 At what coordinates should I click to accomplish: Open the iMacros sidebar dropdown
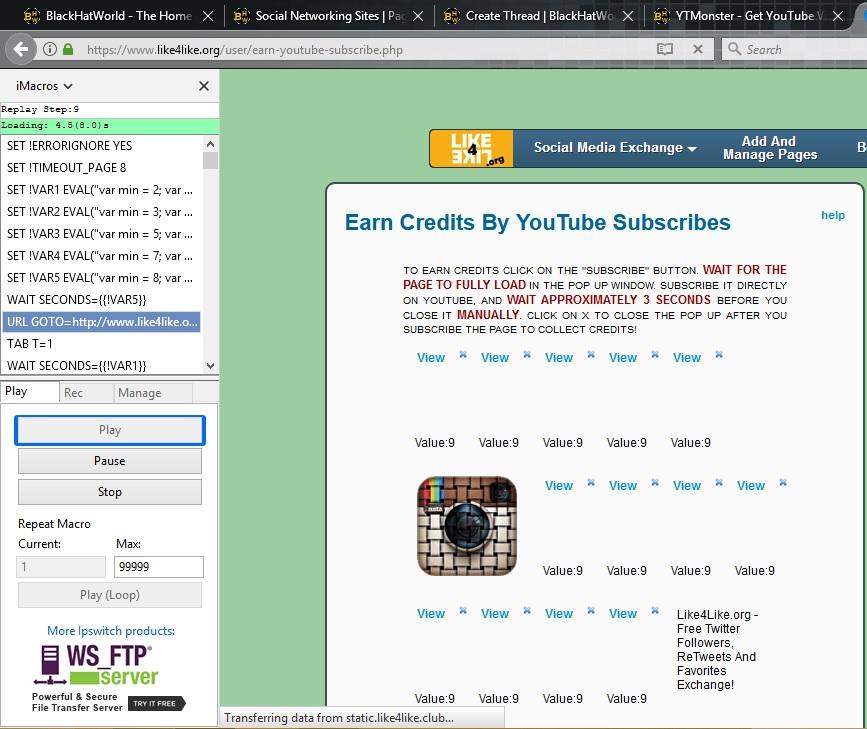(44, 86)
